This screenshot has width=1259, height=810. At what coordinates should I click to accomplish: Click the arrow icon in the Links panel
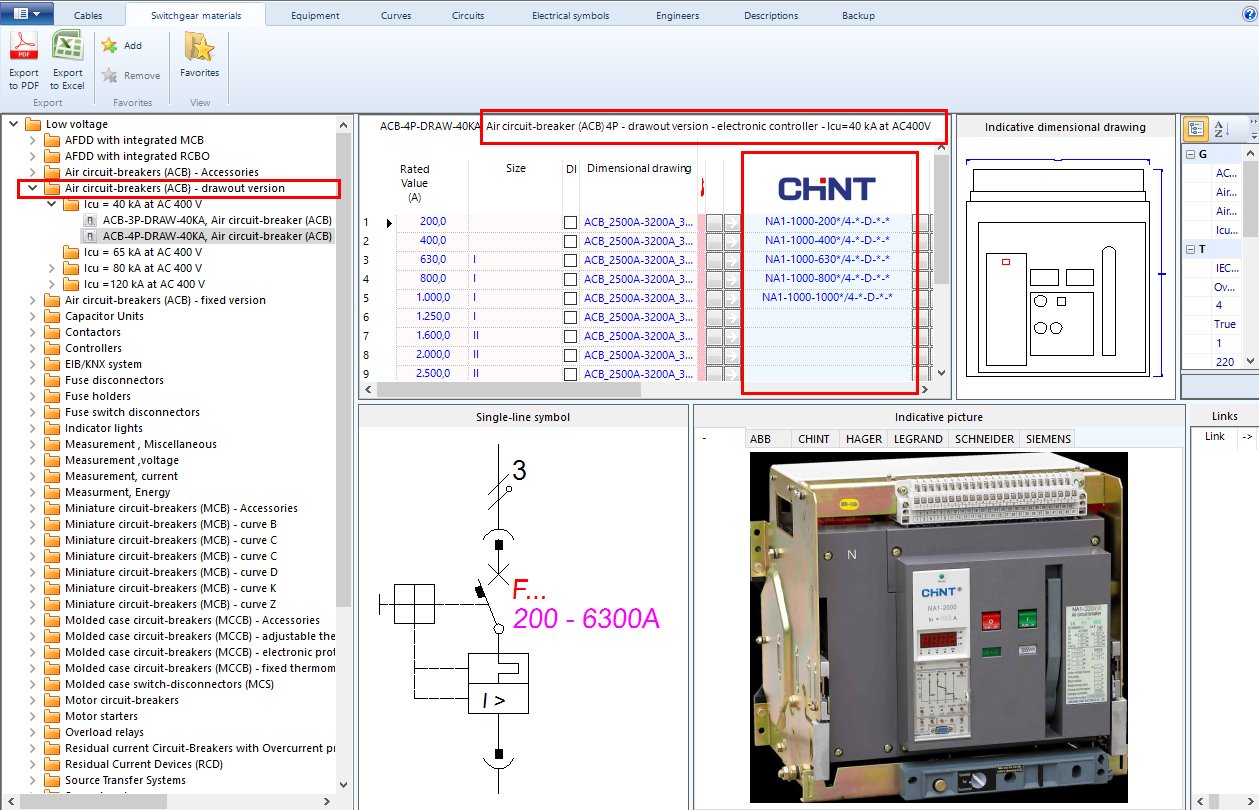(1247, 437)
